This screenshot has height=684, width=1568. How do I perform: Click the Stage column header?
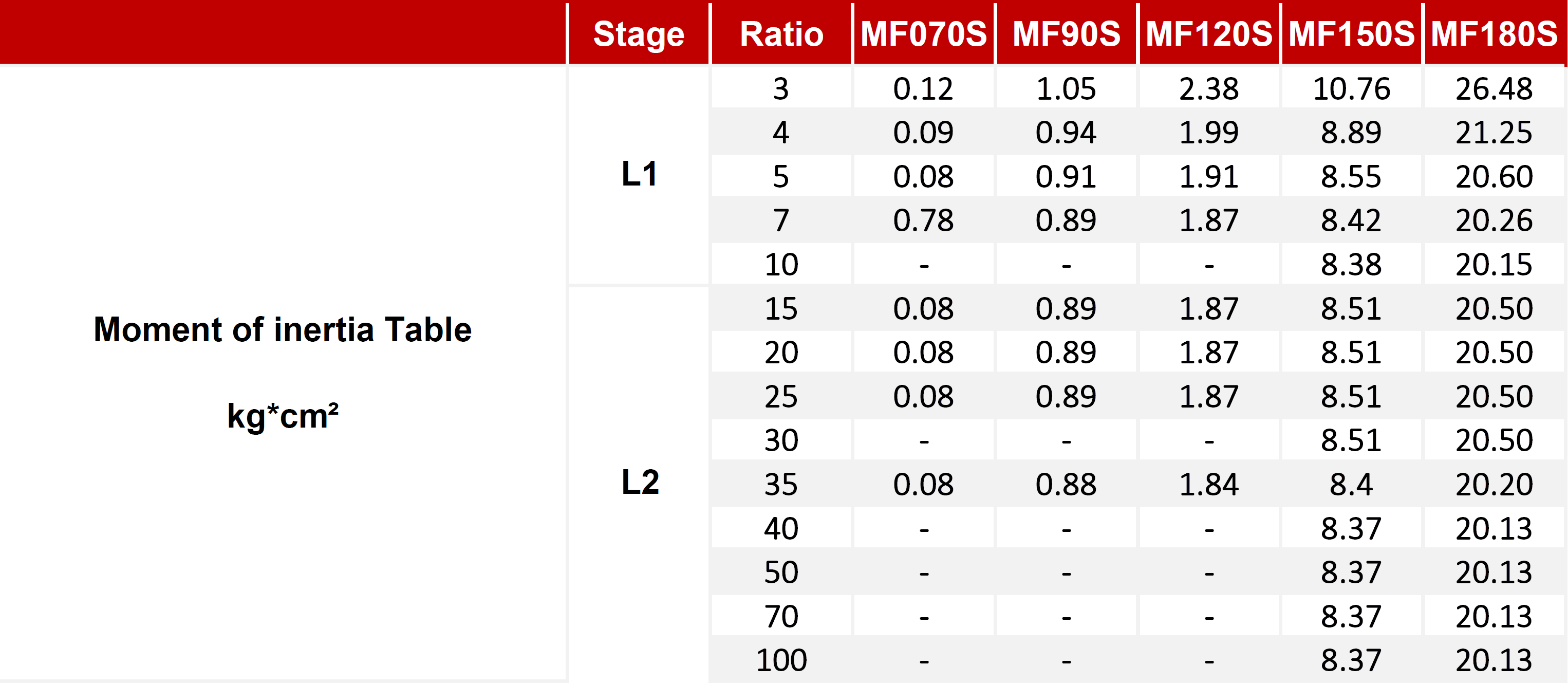(x=639, y=33)
